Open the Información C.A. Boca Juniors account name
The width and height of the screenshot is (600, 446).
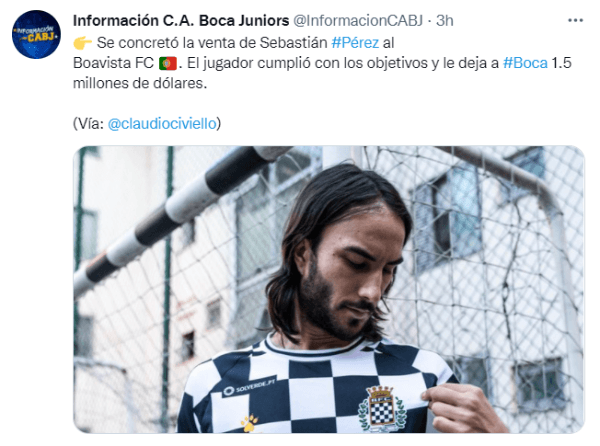[181, 21]
